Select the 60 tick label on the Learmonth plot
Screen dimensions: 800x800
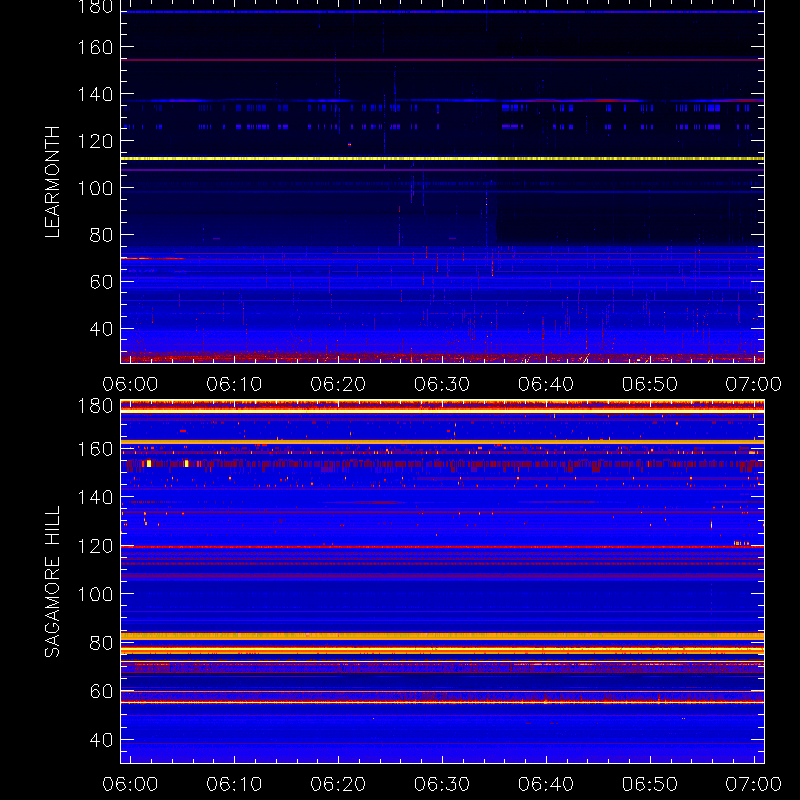pos(101,282)
